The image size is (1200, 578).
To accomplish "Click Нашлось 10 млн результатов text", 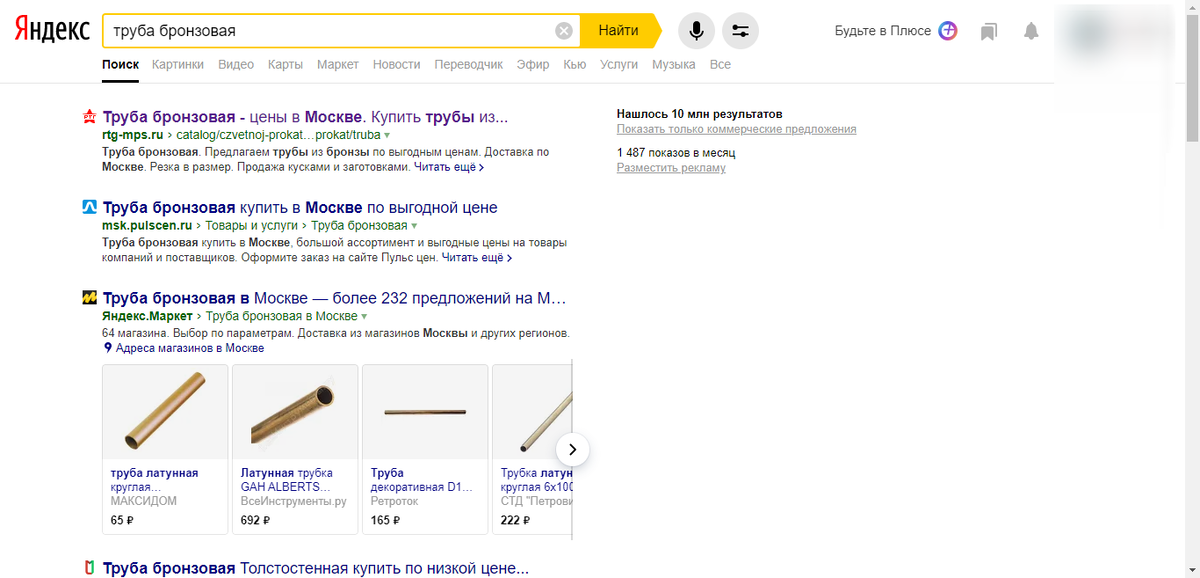I will (699, 114).
